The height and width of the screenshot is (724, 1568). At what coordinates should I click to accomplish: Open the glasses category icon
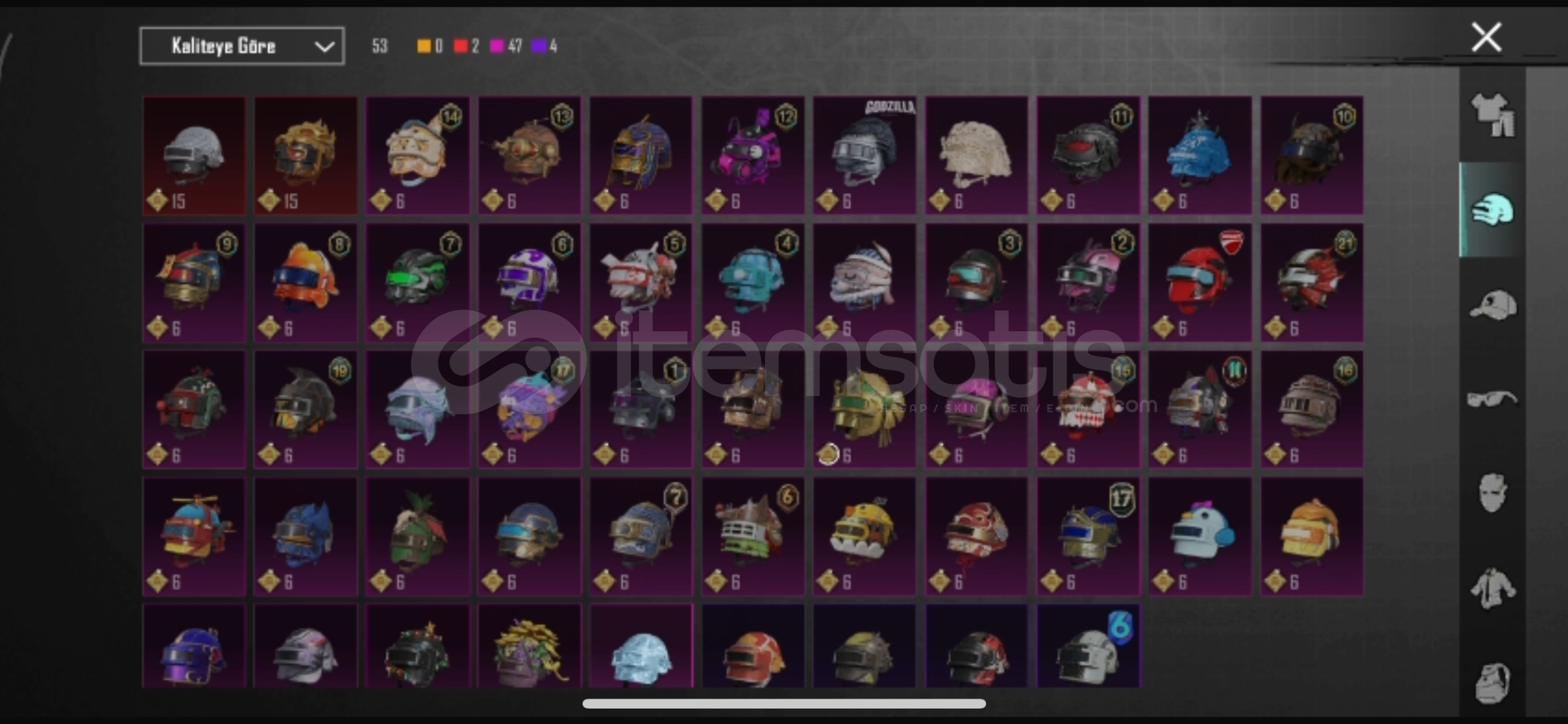tap(1493, 400)
